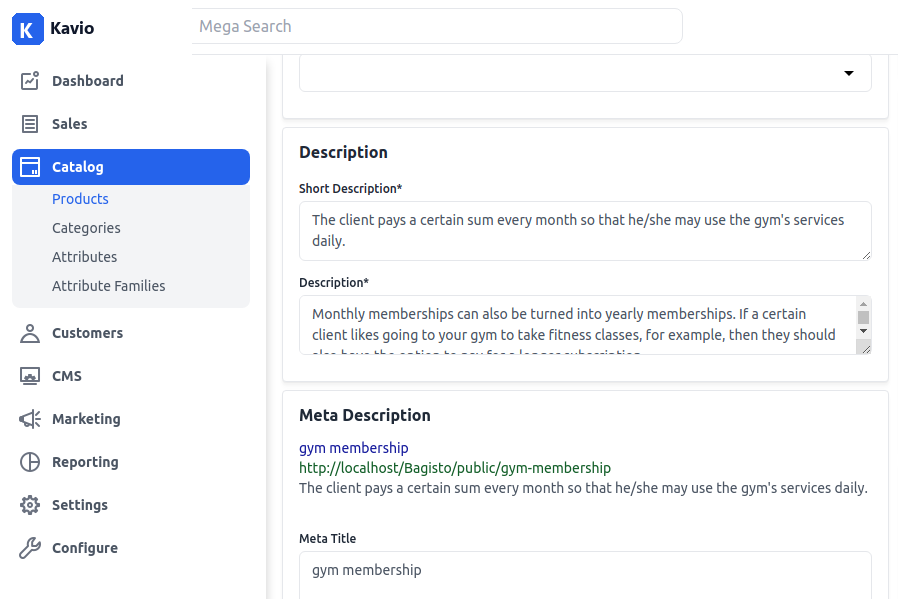The image size is (898, 599).
Task: Open Categories under Catalog
Action: tap(86, 228)
